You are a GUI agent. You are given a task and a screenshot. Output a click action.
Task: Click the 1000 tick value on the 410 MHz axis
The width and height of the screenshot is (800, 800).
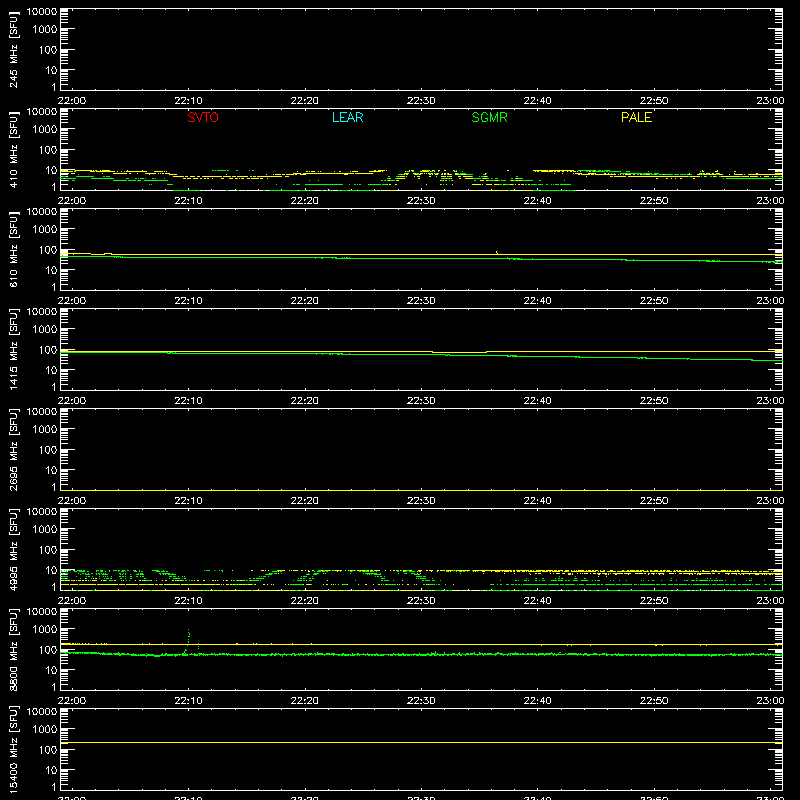[45, 130]
